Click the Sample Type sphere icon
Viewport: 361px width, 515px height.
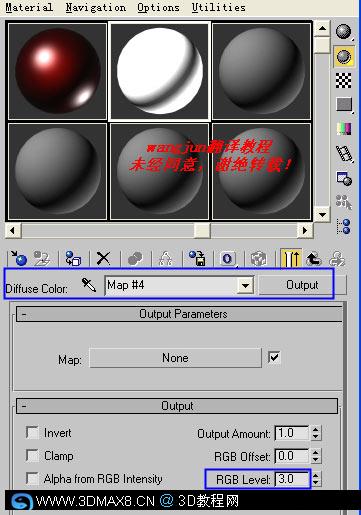(344, 32)
